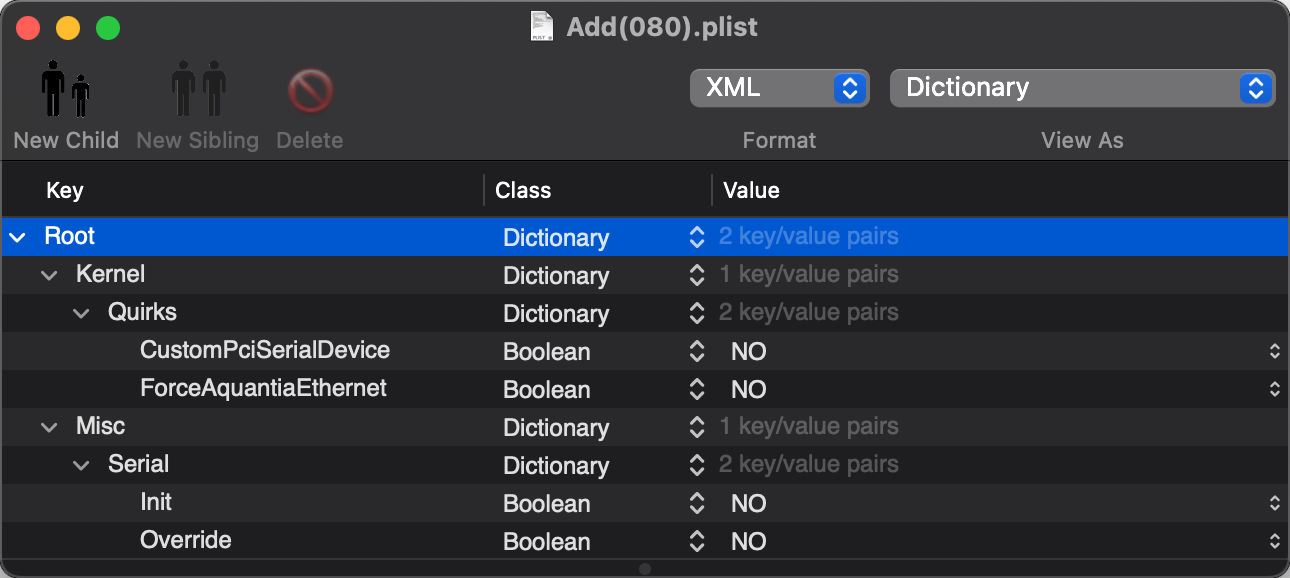This screenshot has width=1290, height=578.
Task: Select the Override key row
Action: (186, 540)
